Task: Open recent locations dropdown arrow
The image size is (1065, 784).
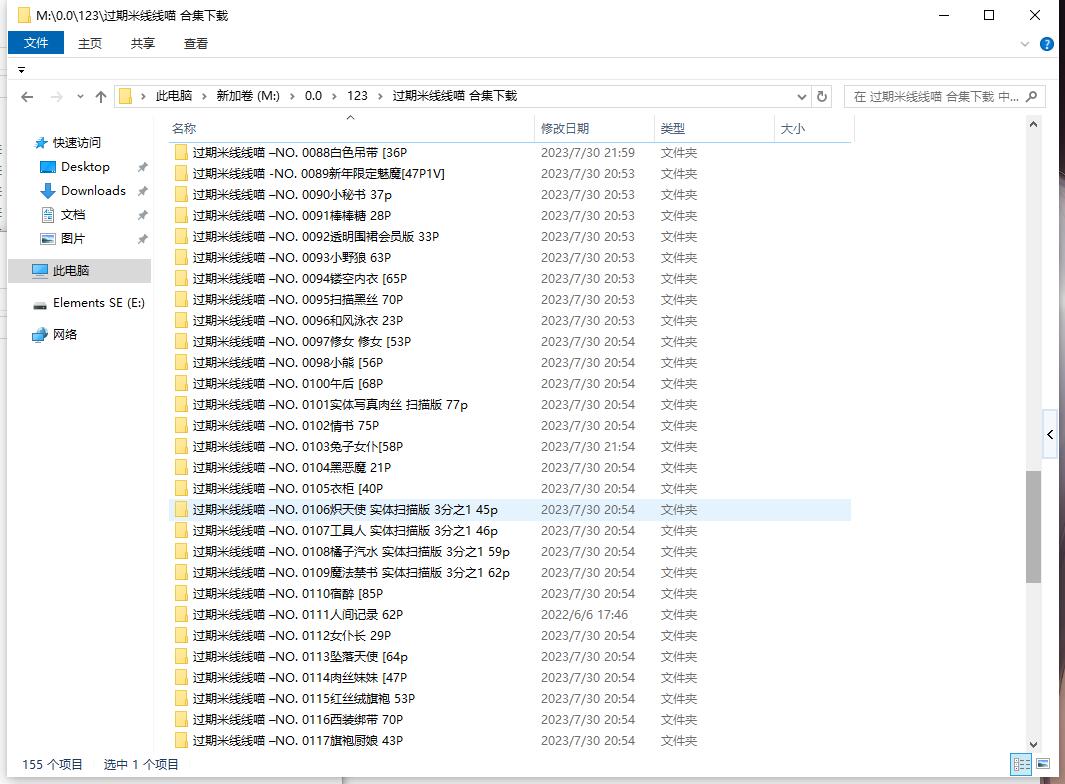Action: 79,97
